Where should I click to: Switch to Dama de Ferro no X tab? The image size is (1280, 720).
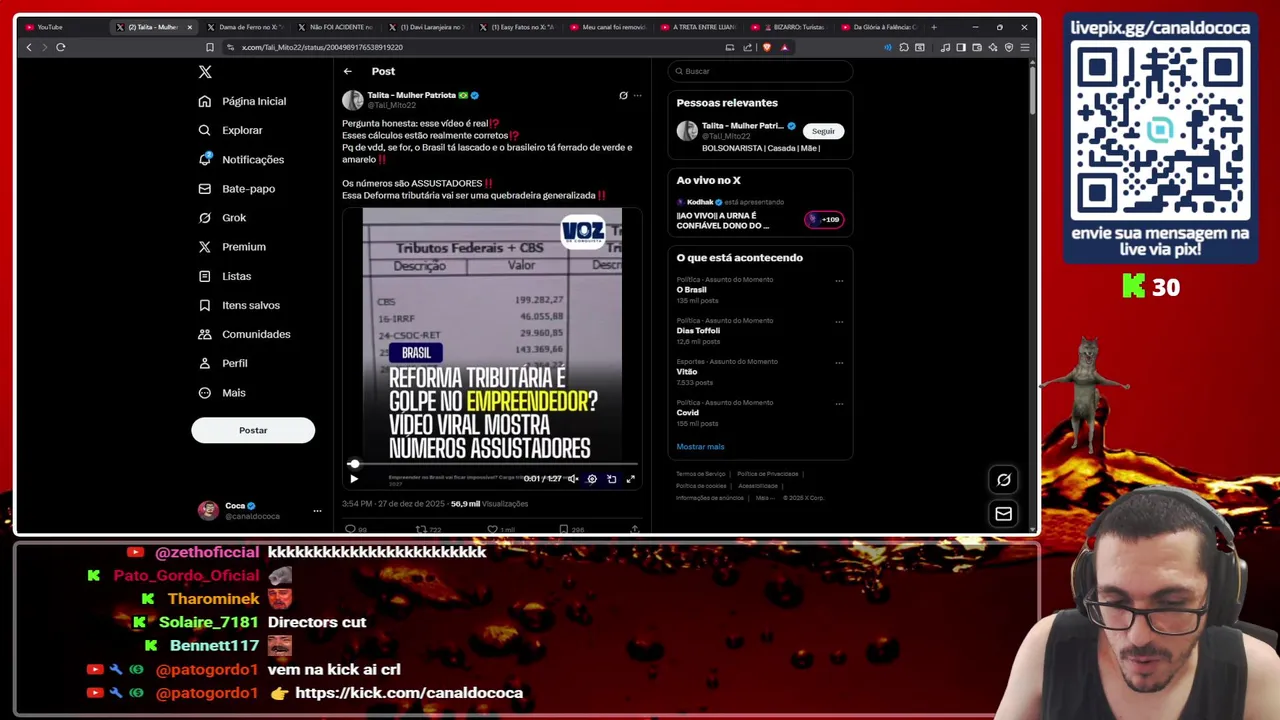245,27
